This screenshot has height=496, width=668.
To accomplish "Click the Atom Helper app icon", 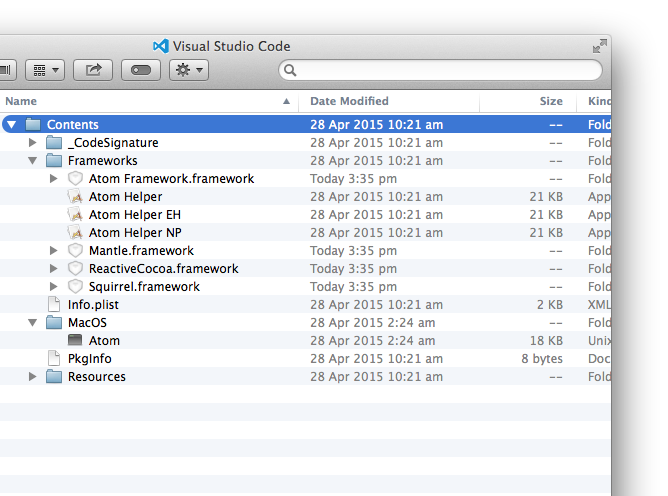I will [75, 196].
